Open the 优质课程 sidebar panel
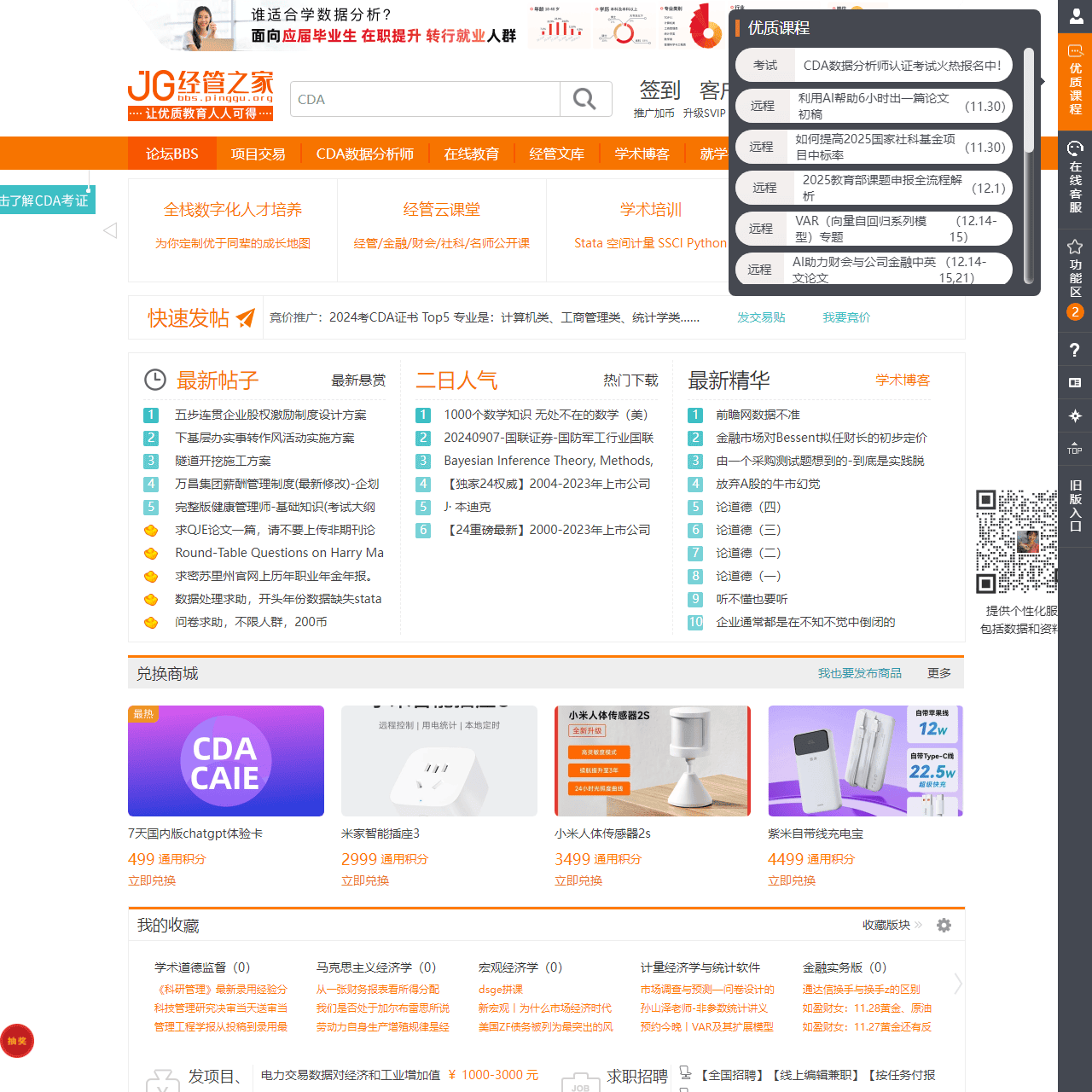 [1075, 82]
